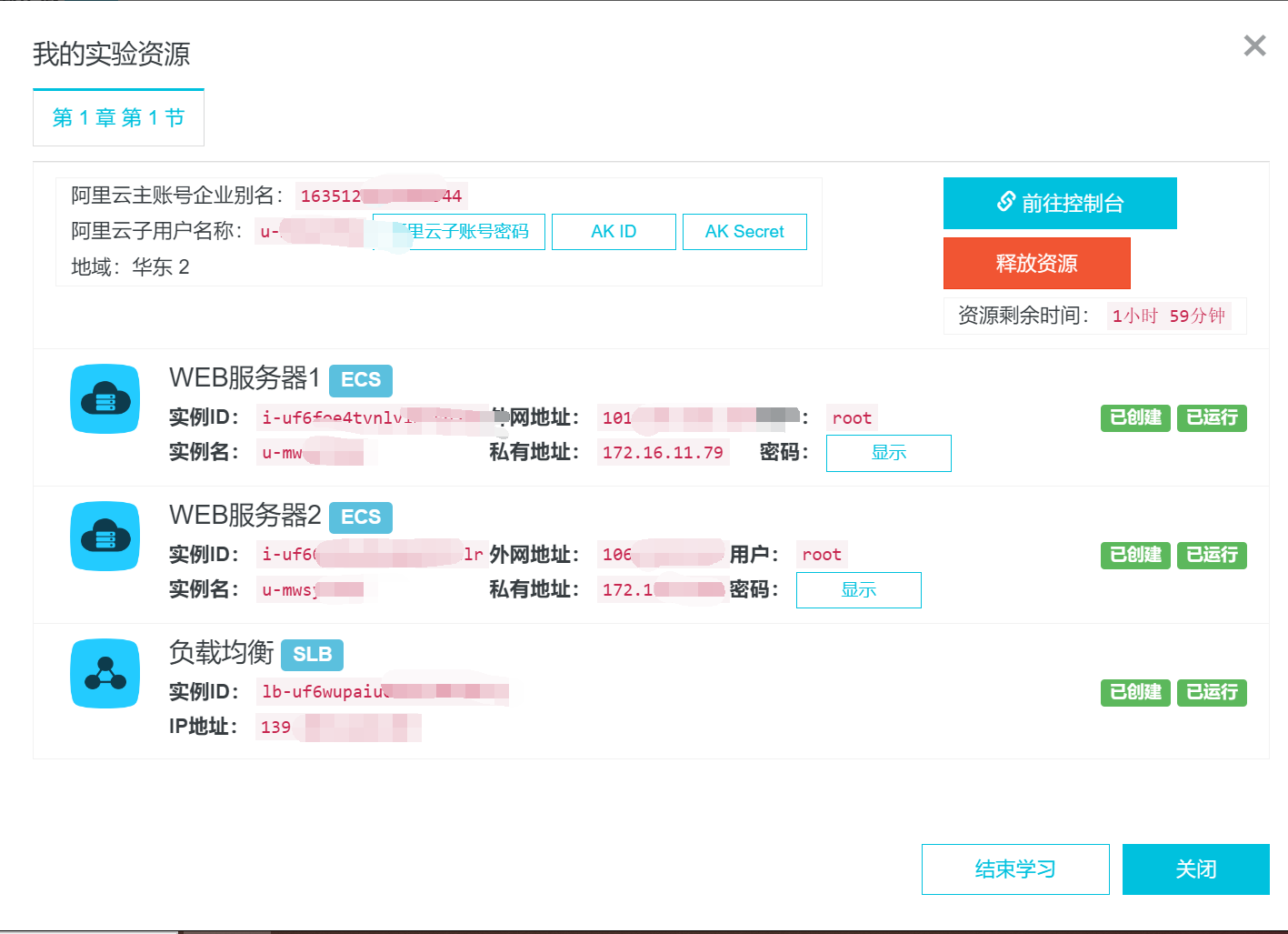1288x934 pixels.
Task: Click 已创建 status of 负载均衡
Action: [x=1136, y=692]
